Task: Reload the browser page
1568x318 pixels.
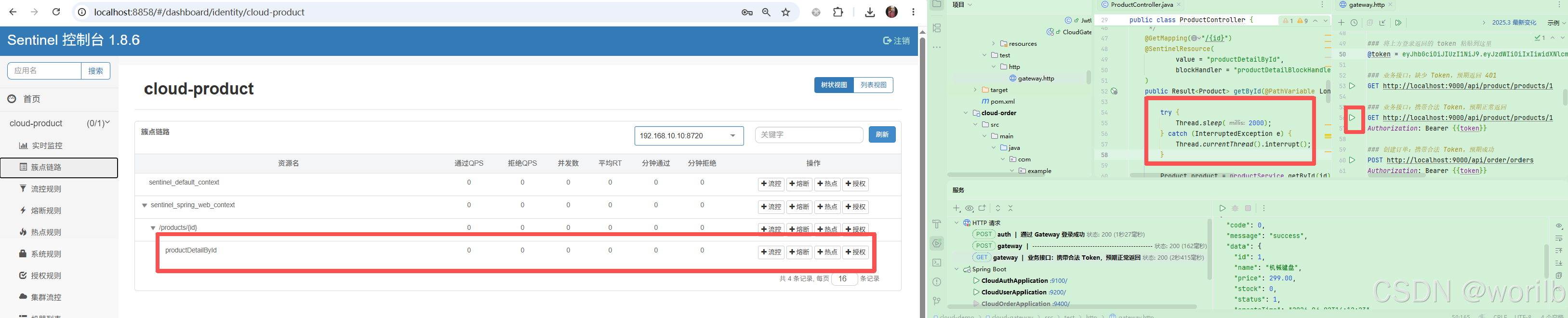Action: coord(56,12)
